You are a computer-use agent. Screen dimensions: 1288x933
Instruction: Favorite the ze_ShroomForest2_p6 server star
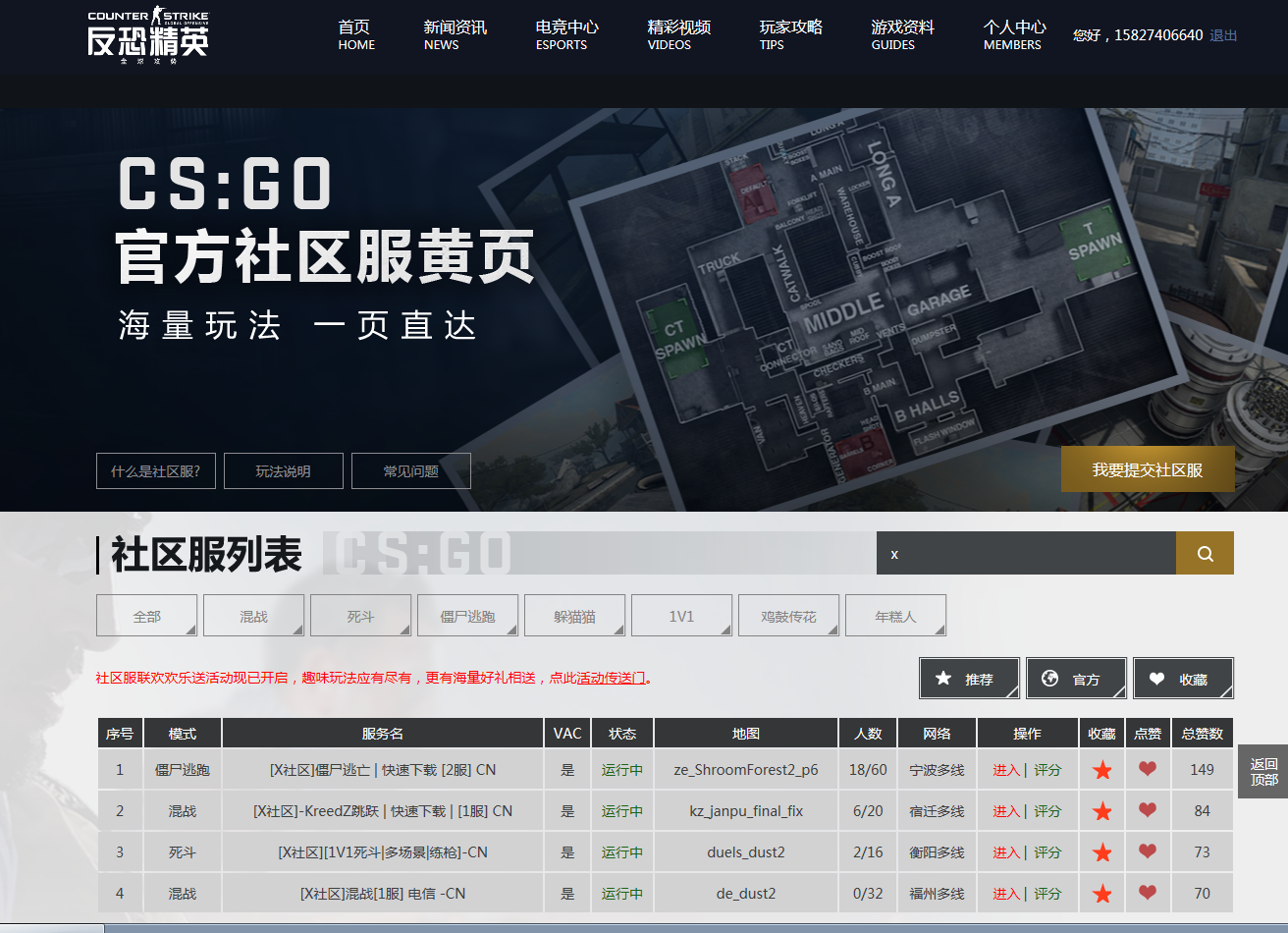click(1101, 770)
